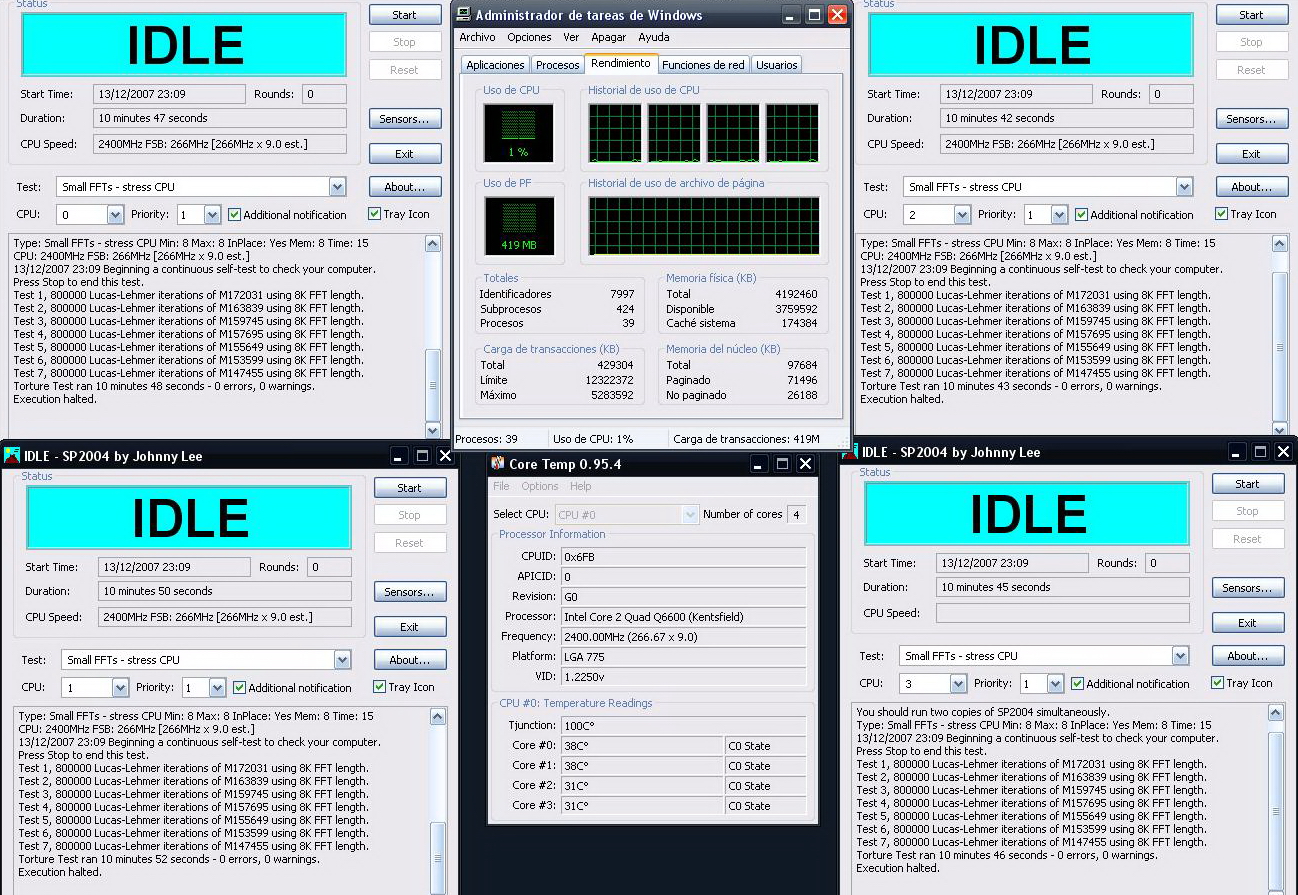Open the CPU dropdown showing 3
The height and width of the screenshot is (895, 1298).
coord(958,684)
